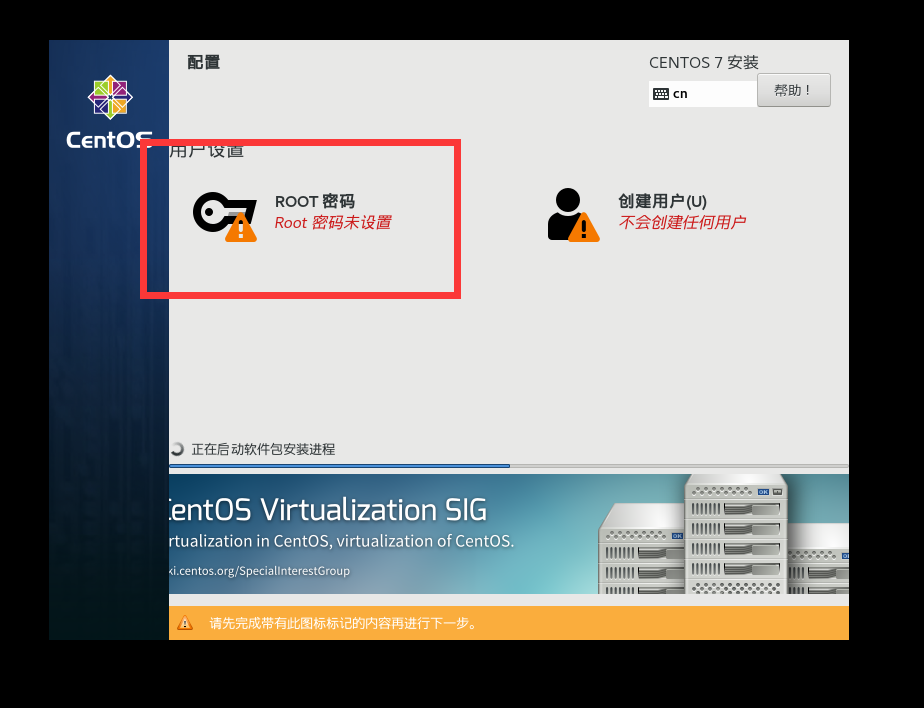The width and height of the screenshot is (924, 708).
Task: Click the spinner beside install progress text
Action: (x=176, y=449)
